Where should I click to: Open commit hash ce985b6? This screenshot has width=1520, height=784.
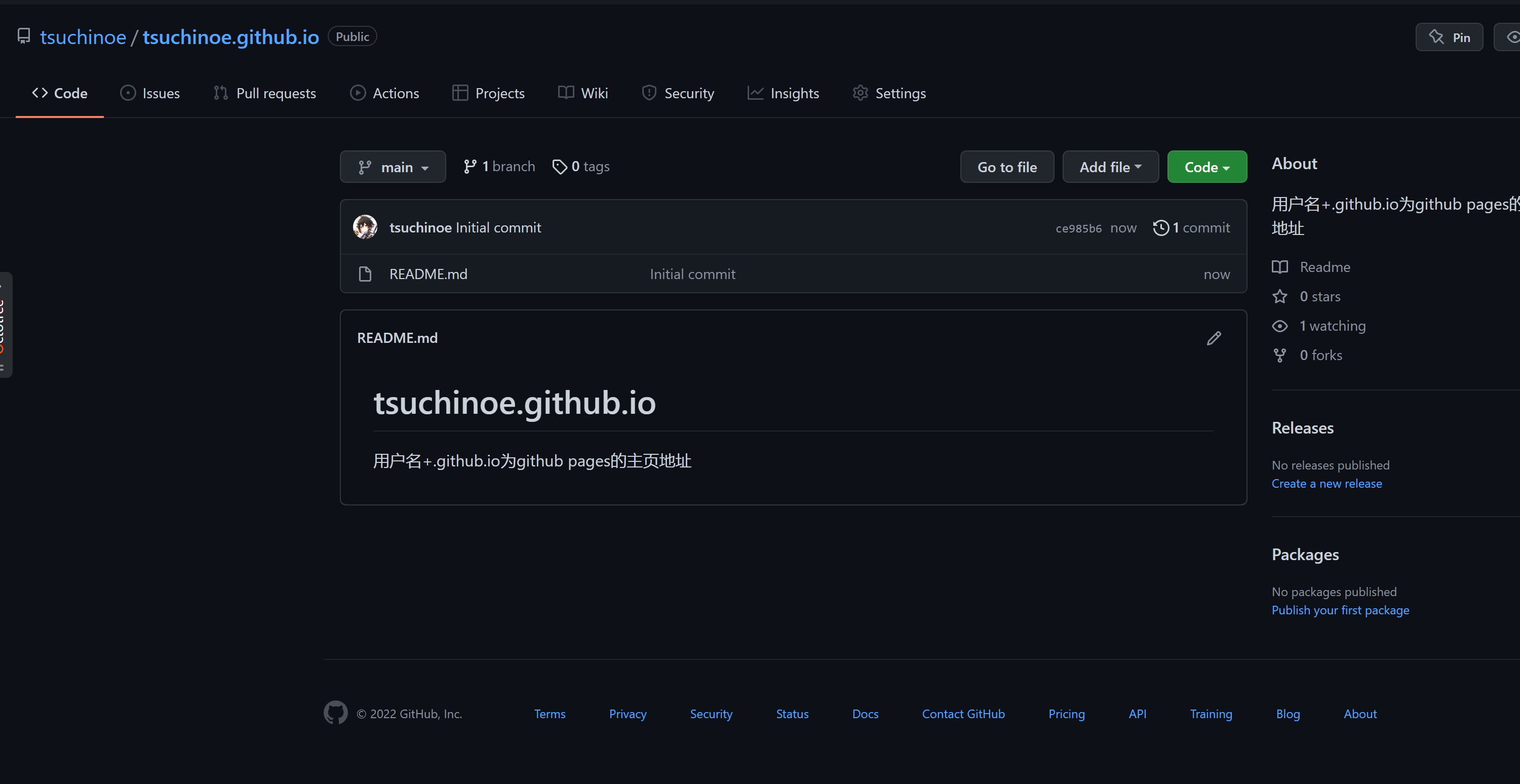1078,228
